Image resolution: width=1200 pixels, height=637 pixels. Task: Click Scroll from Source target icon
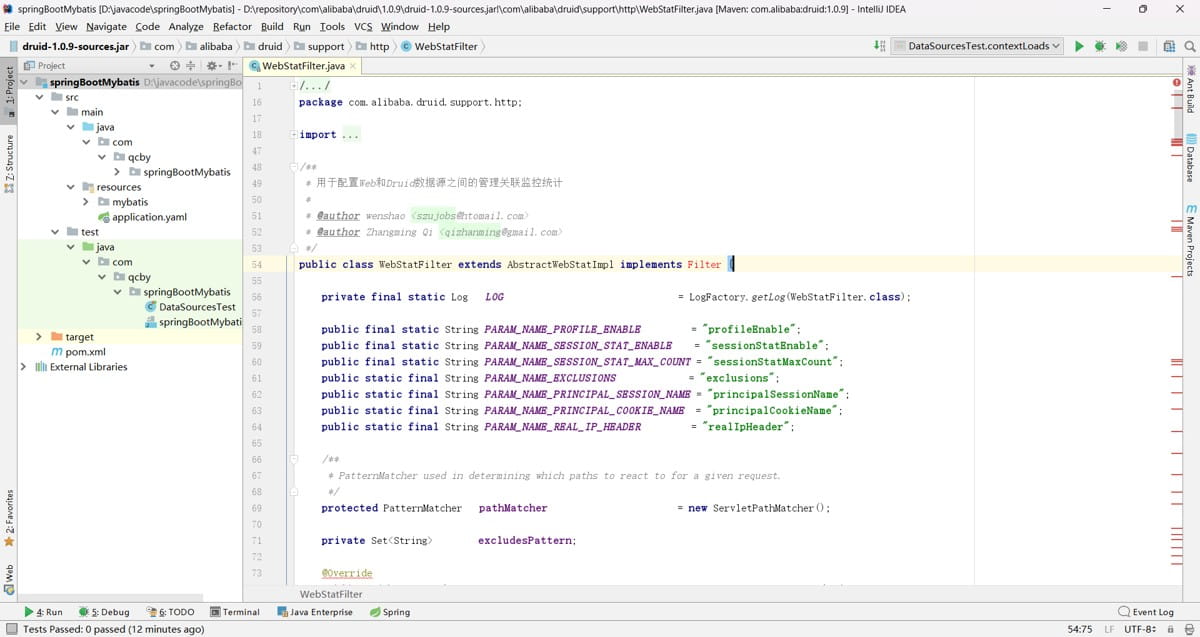pos(175,65)
